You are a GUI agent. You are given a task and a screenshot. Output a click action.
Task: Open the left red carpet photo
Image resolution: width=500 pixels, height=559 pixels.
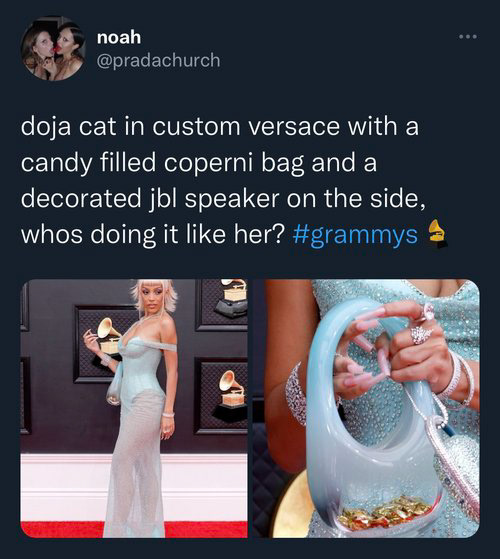pyautogui.click(x=134, y=409)
